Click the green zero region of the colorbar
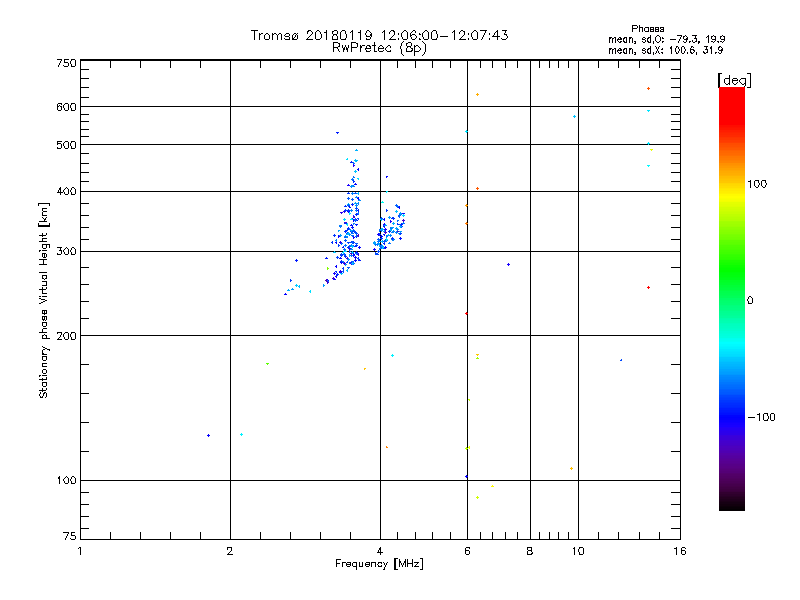This screenshot has height=600, width=800. click(732, 299)
